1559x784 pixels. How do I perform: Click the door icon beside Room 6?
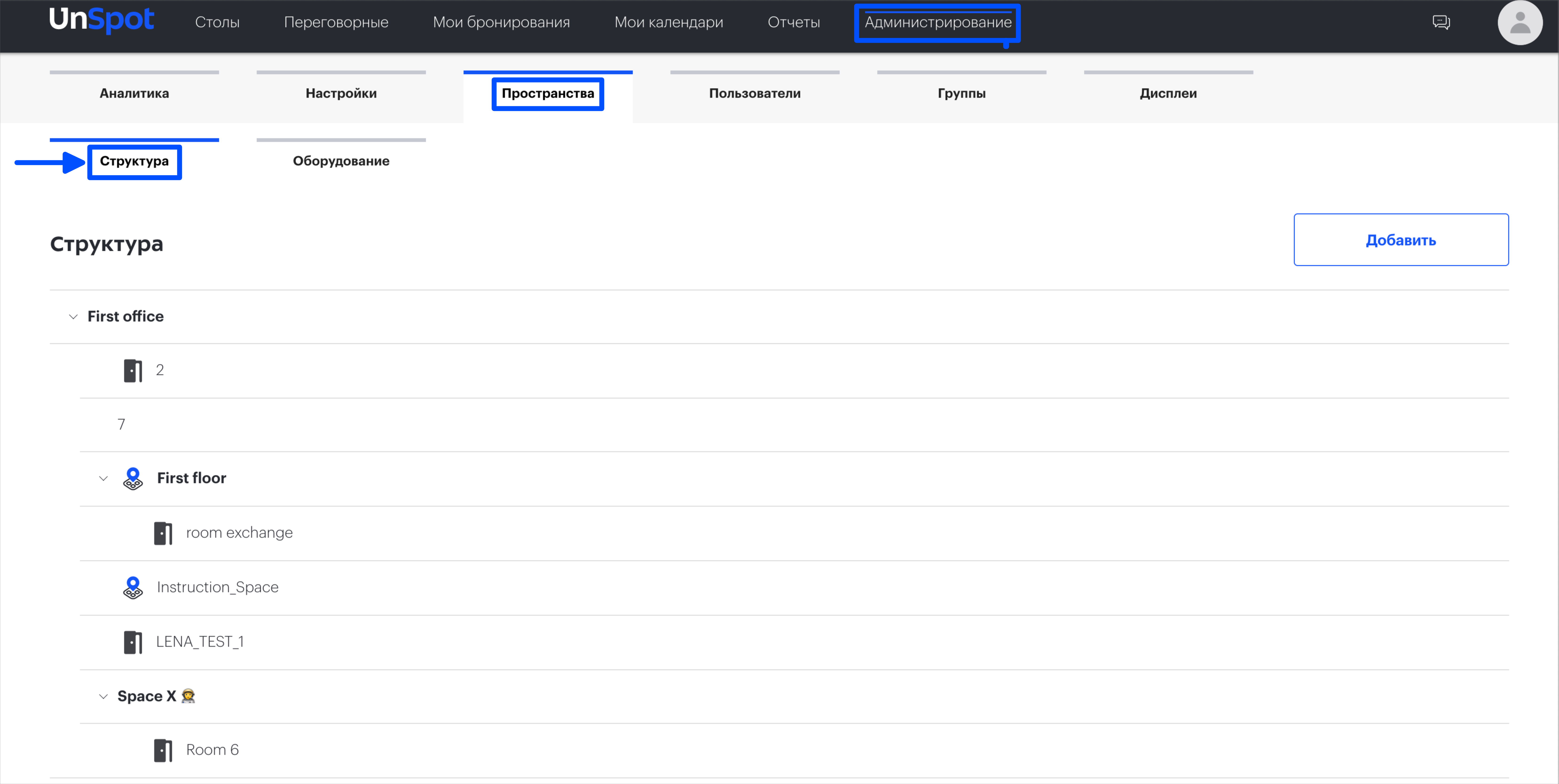coord(163,751)
